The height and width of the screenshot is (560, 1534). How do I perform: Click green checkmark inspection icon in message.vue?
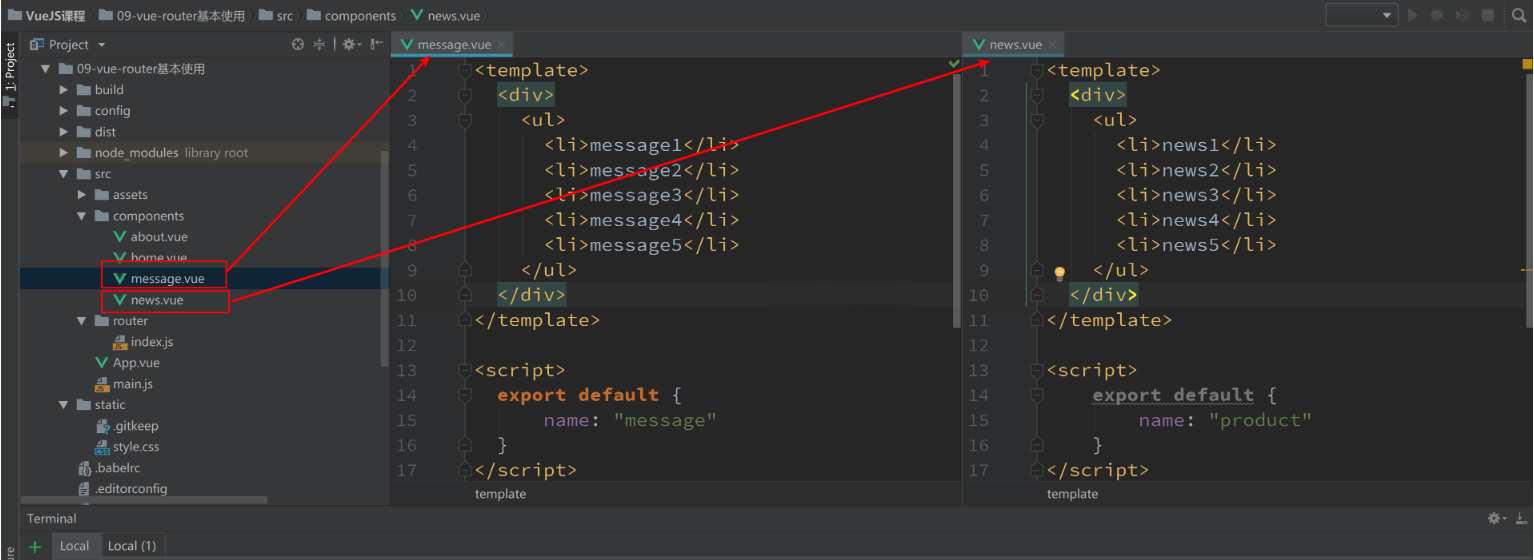(x=954, y=64)
